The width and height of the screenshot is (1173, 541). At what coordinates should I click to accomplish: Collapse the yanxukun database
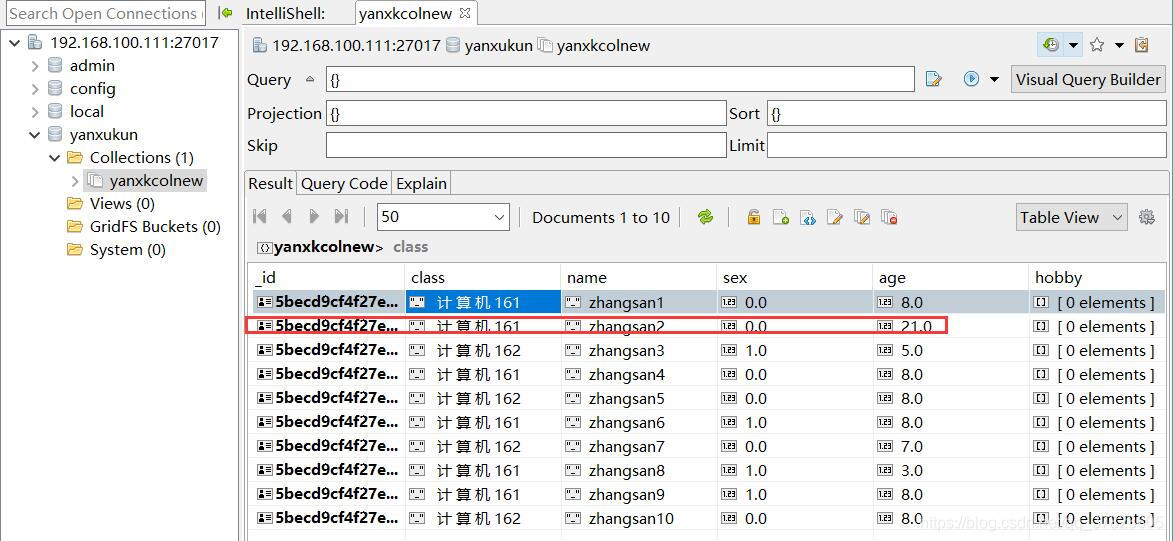click(x=34, y=135)
